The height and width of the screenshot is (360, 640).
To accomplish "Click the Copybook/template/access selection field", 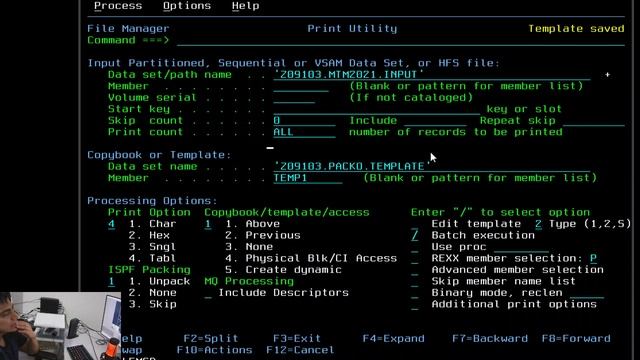I will (208, 224).
